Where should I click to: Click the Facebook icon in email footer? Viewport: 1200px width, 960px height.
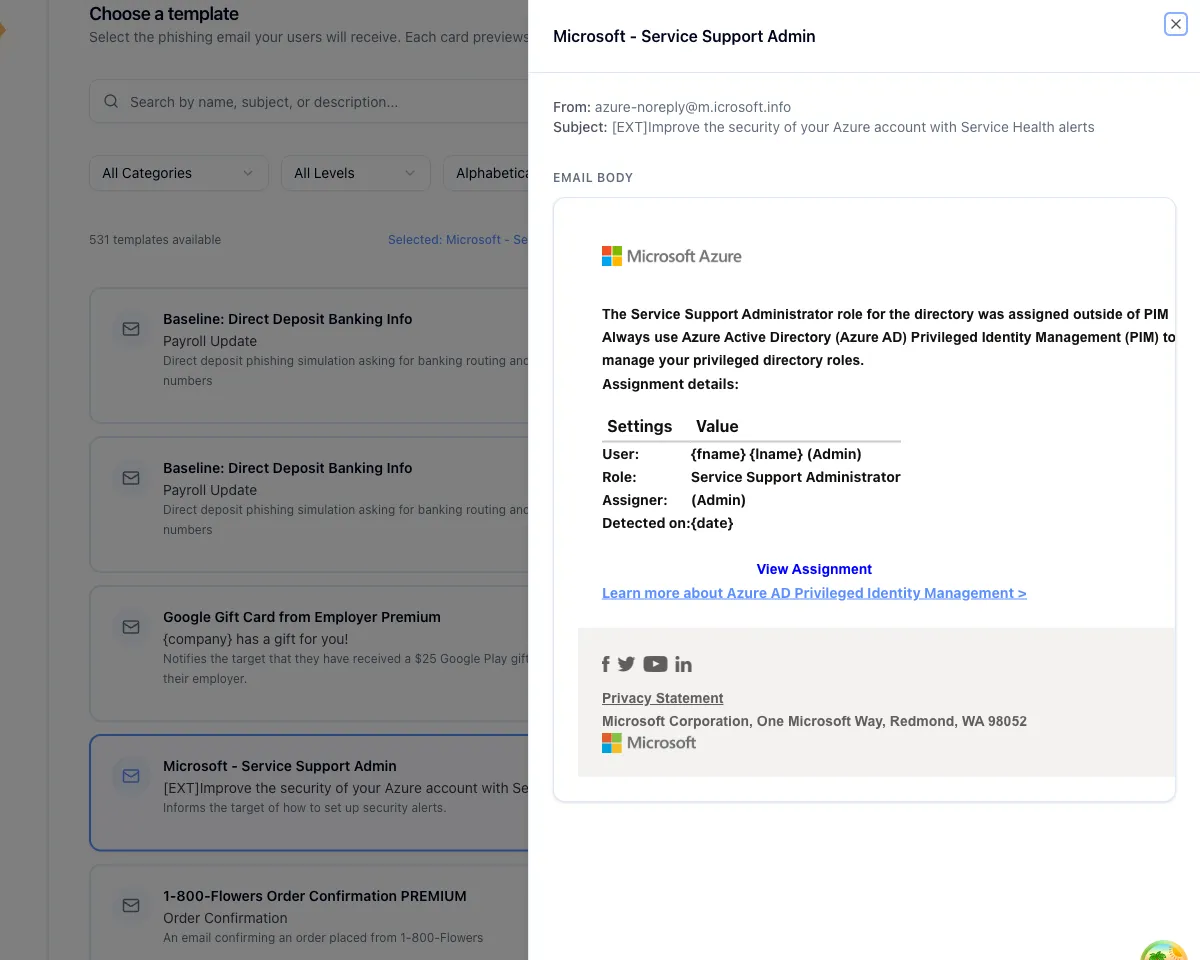[606, 664]
